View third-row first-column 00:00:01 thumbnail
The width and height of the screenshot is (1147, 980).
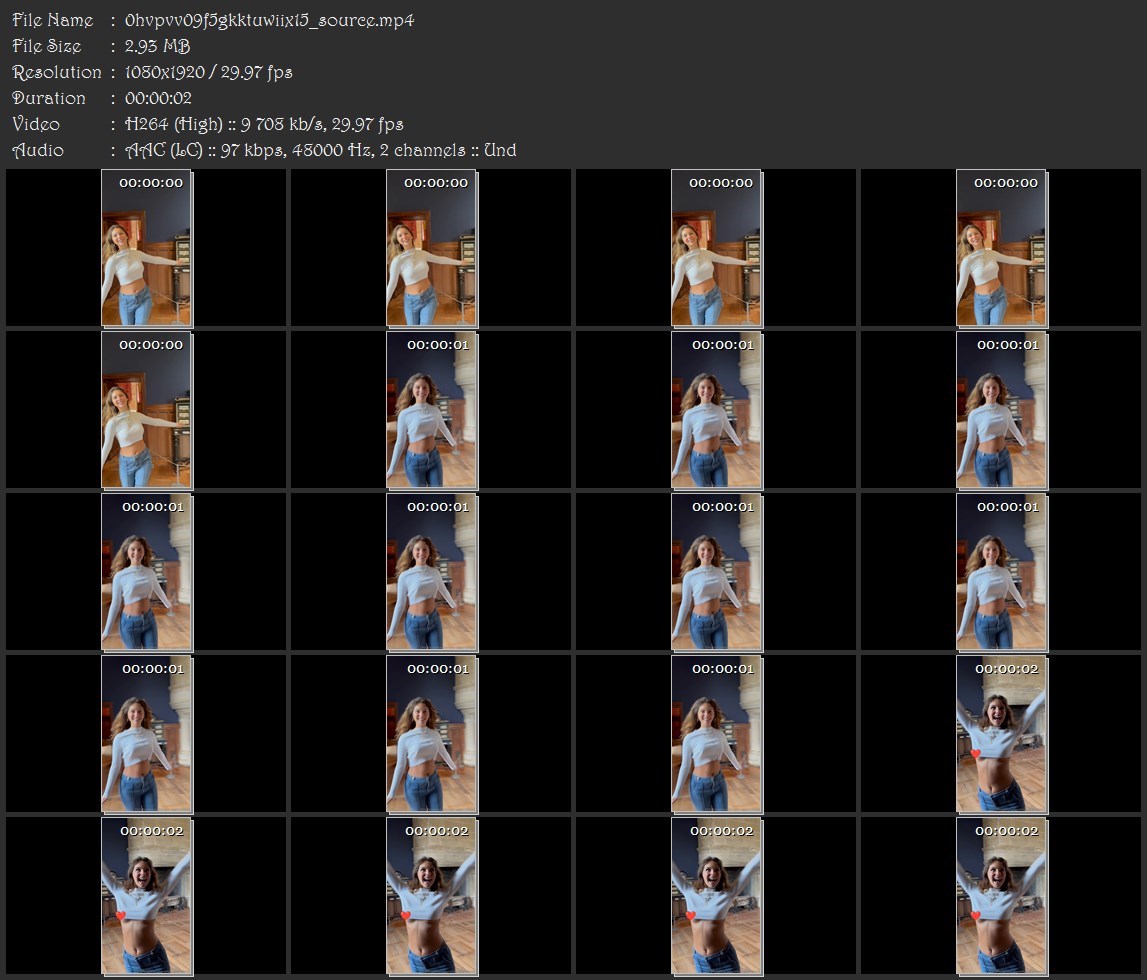coord(147,572)
